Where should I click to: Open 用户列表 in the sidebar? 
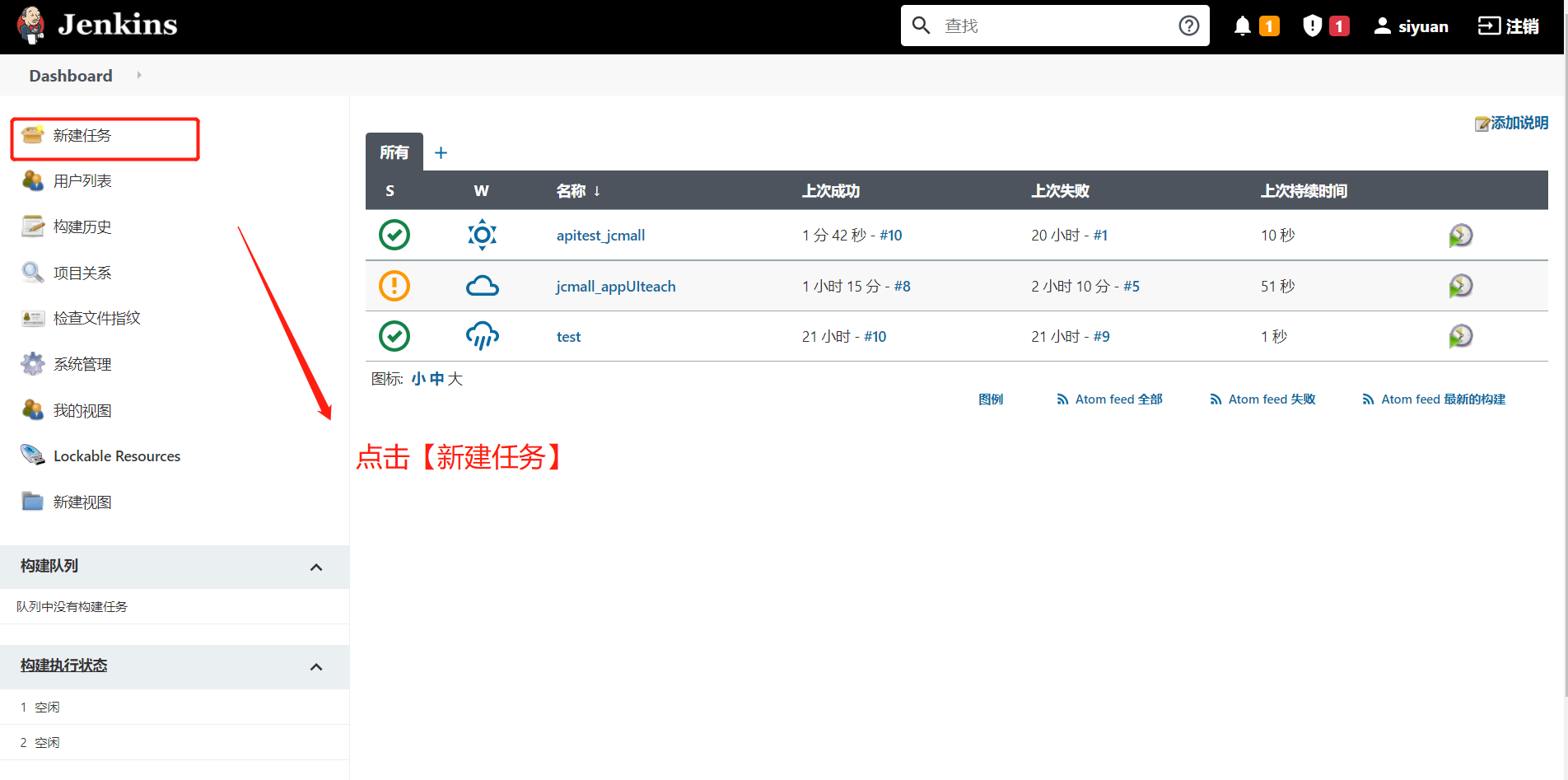(x=82, y=180)
